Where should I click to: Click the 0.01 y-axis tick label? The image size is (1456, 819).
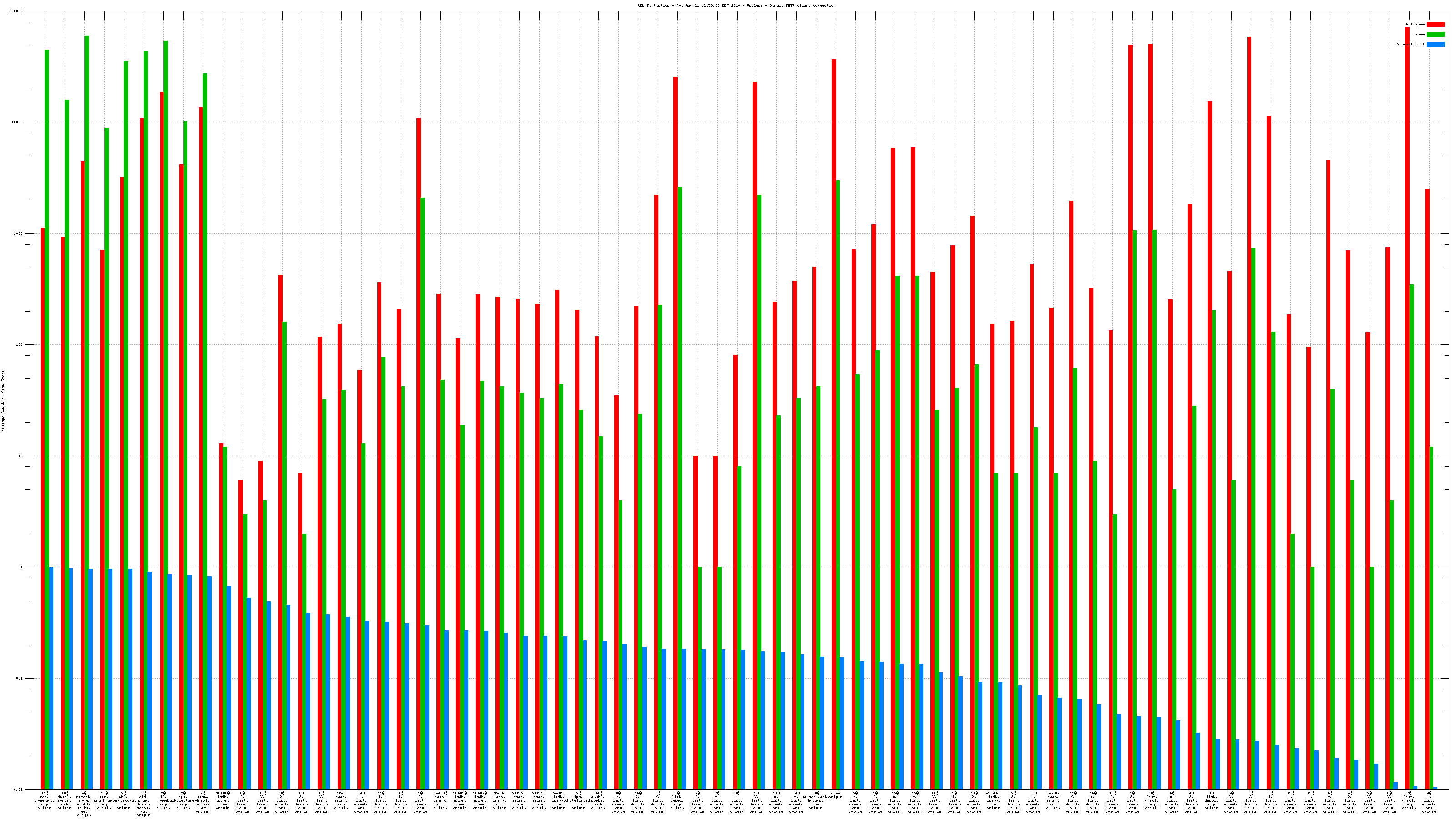19,789
